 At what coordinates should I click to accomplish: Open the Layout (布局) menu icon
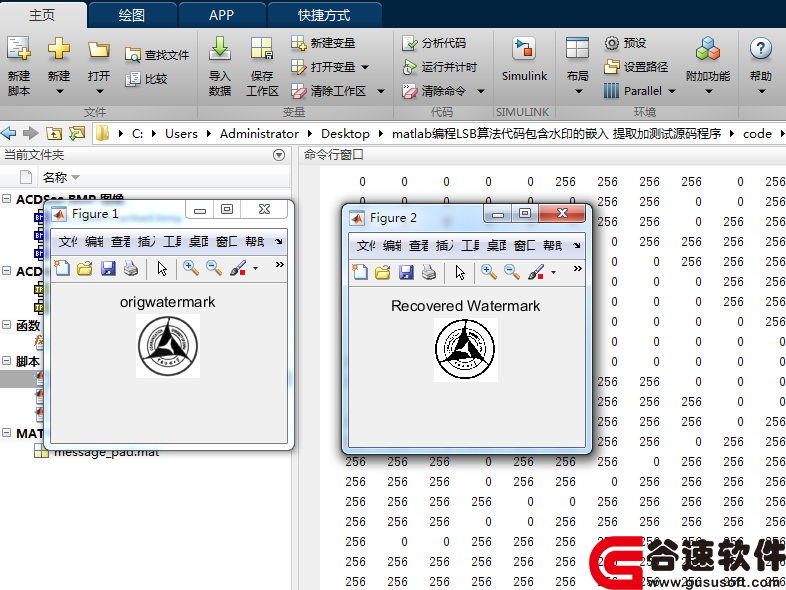(x=577, y=49)
